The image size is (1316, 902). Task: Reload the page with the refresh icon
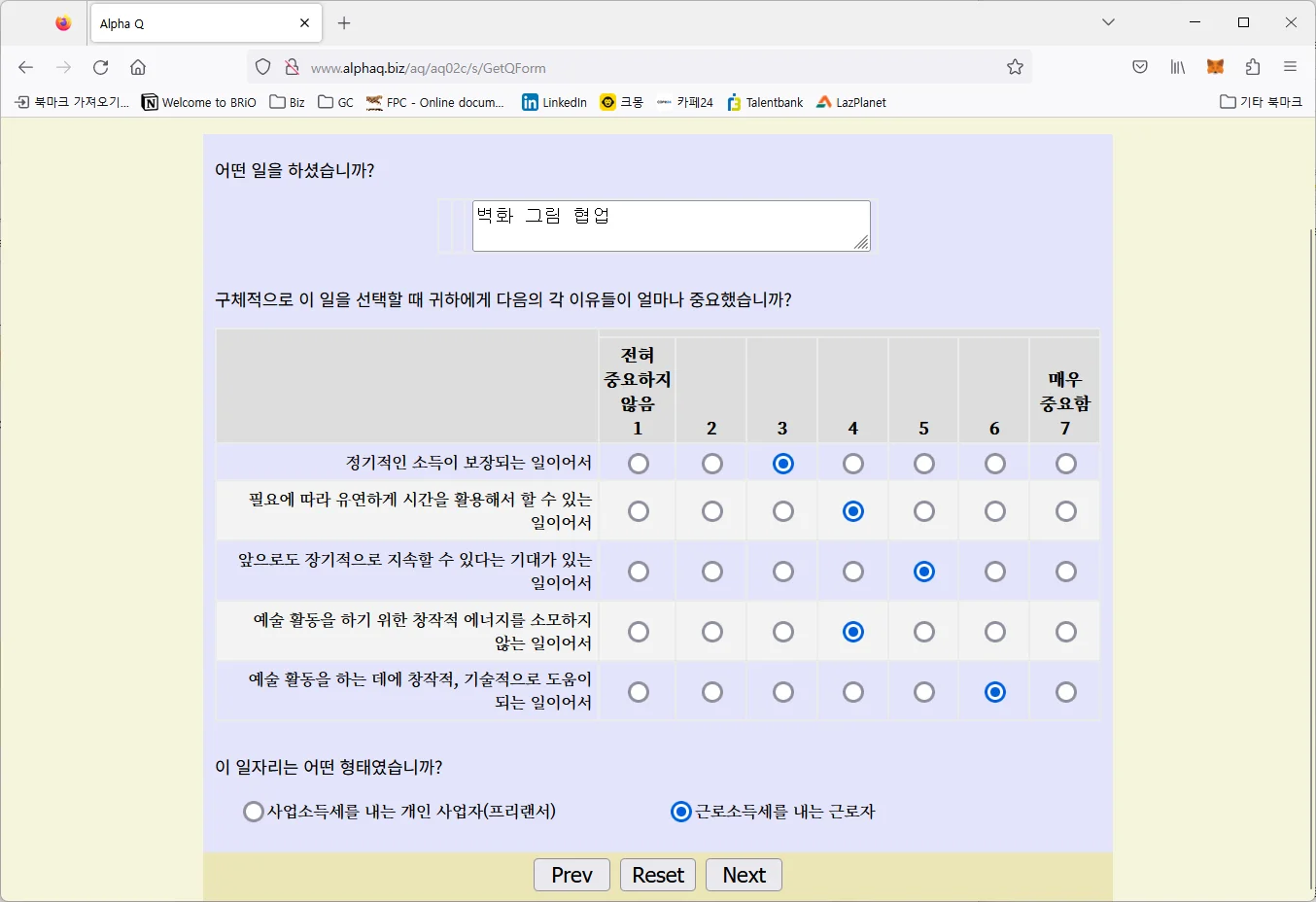click(x=100, y=67)
